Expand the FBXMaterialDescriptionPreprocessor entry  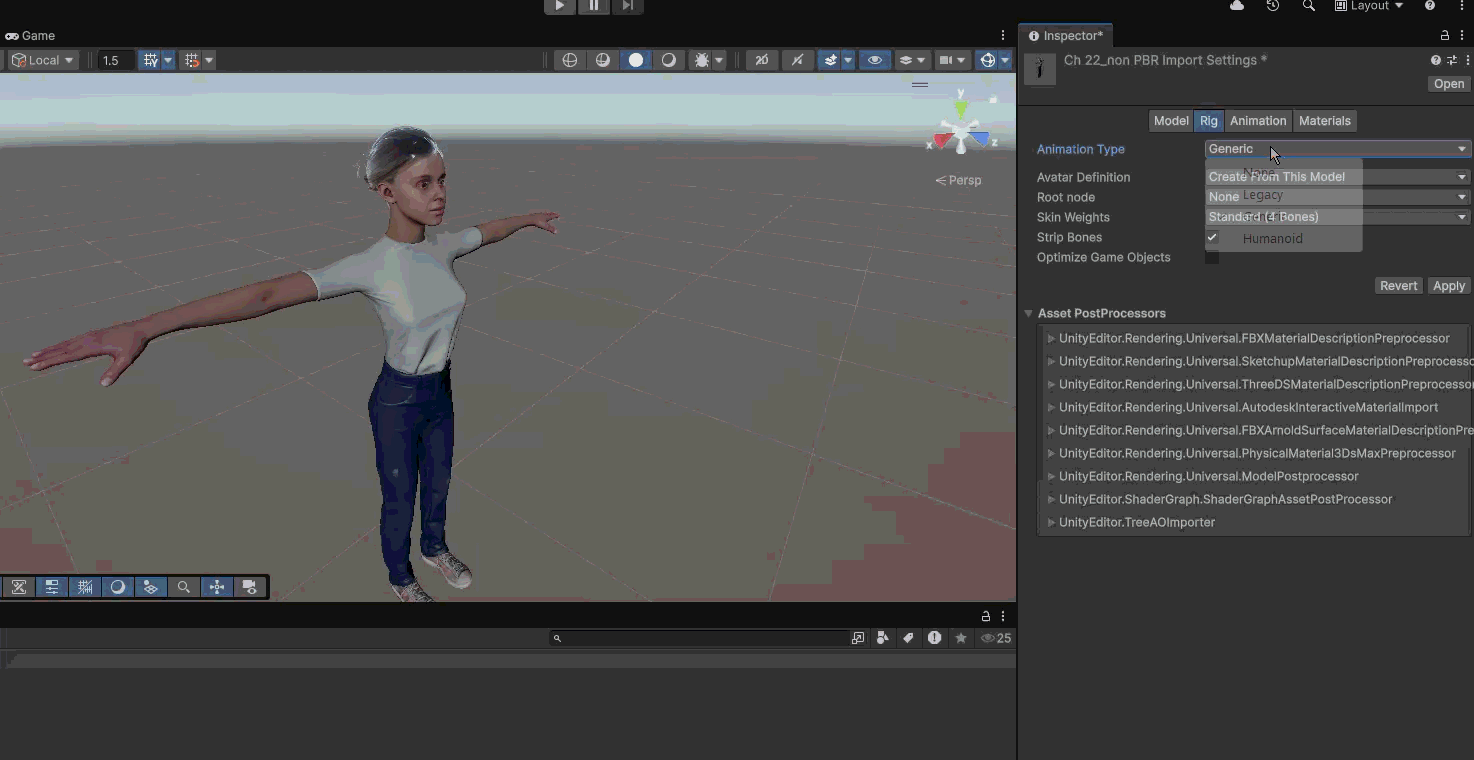1051,338
